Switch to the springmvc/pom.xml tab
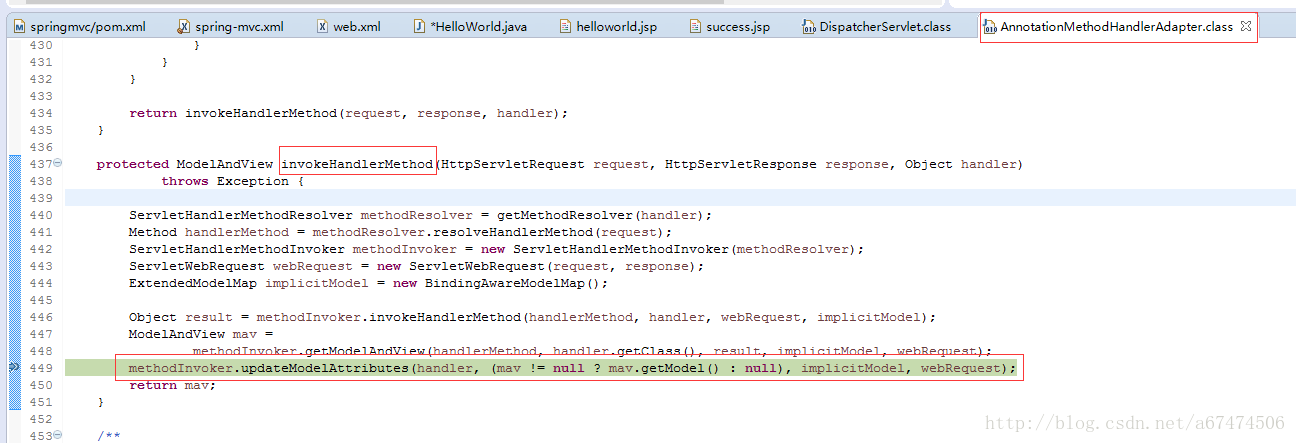Viewport: 1296px width, 443px height. pyautogui.click(x=81, y=27)
